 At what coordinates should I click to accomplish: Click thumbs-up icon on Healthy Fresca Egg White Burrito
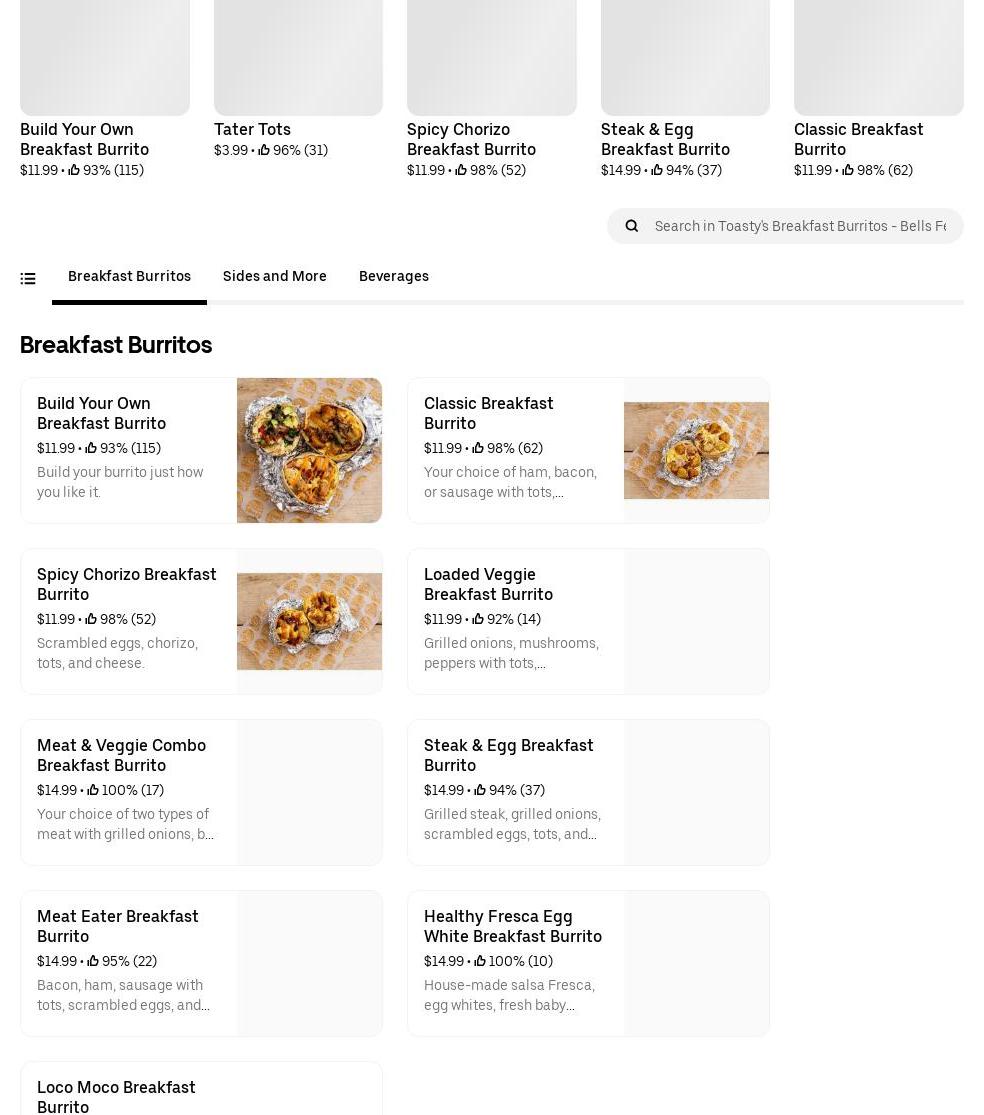(480, 961)
